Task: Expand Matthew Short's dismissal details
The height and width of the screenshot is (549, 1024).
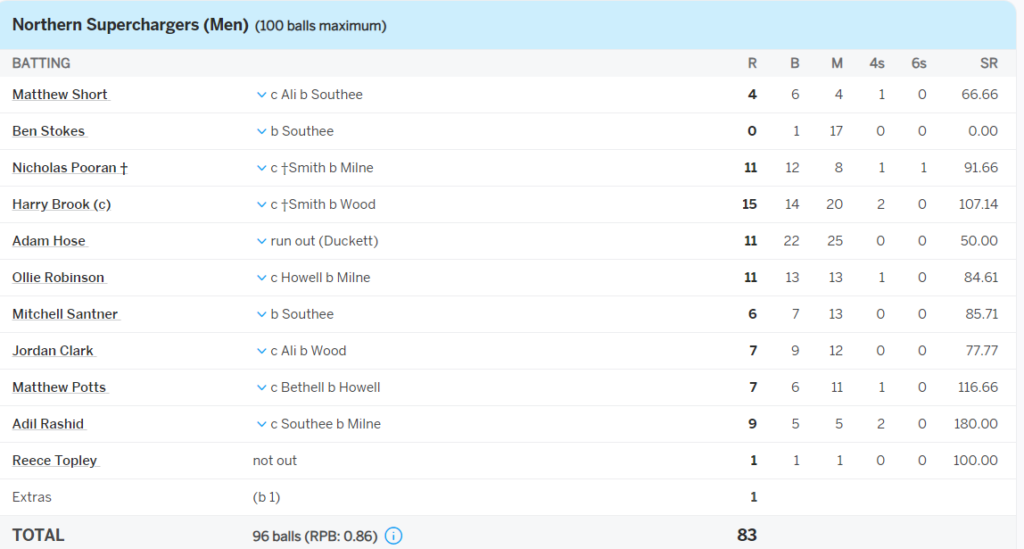Action: pos(262,95)
